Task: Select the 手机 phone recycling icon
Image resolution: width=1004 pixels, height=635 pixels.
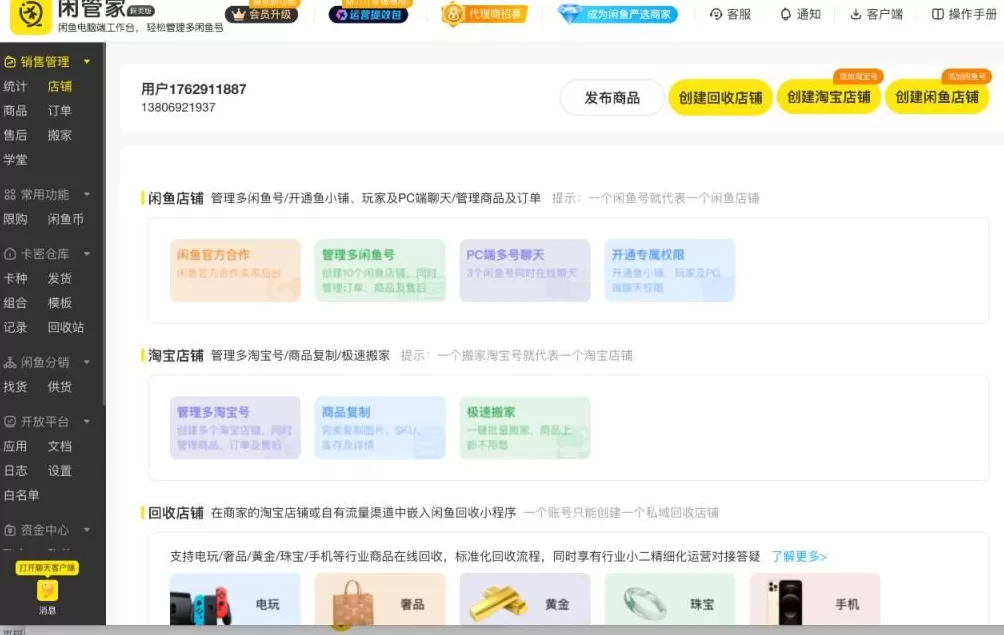Action: click(787, 601)
